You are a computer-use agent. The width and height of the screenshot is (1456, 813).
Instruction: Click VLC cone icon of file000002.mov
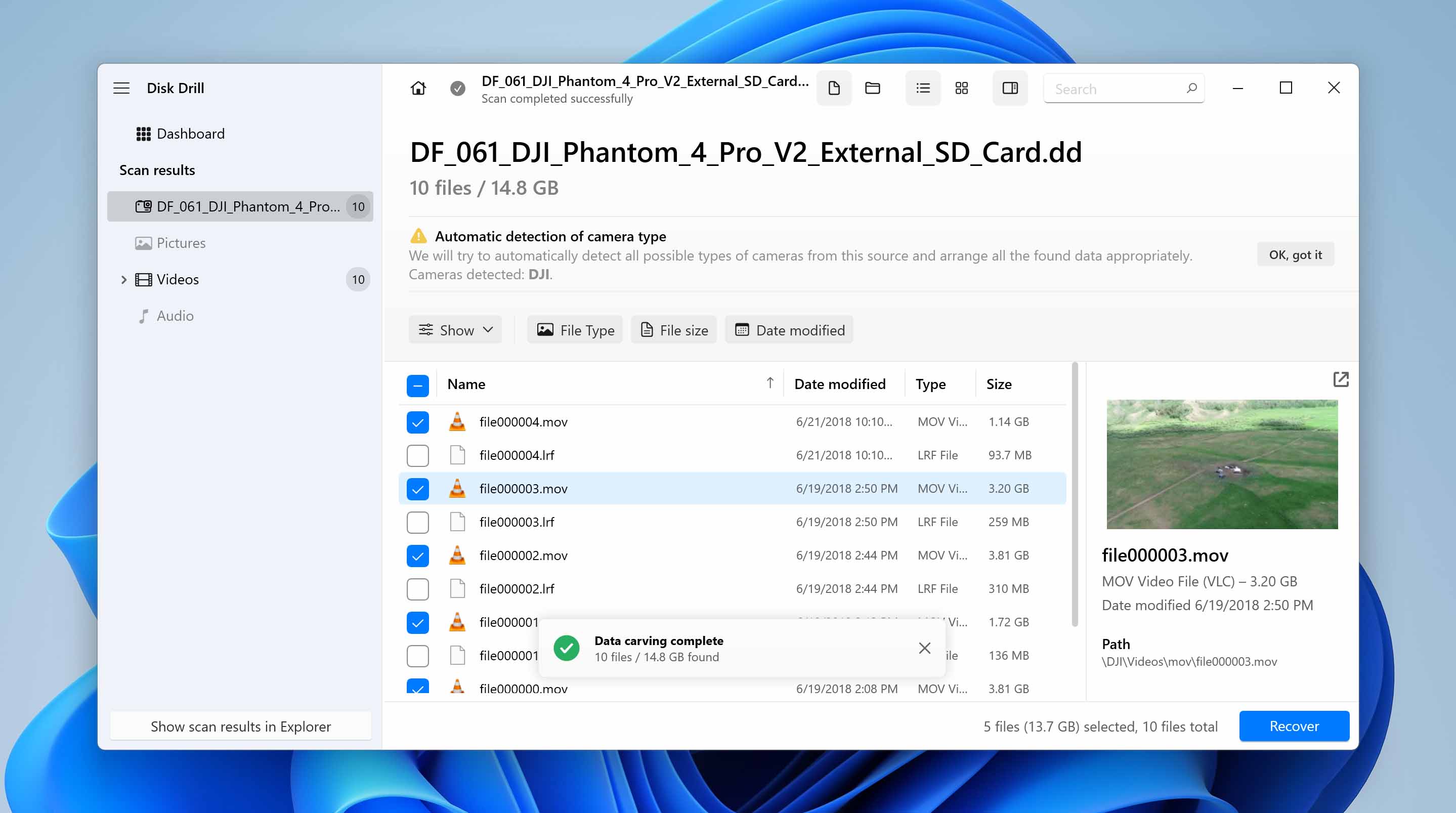point(457,555)
